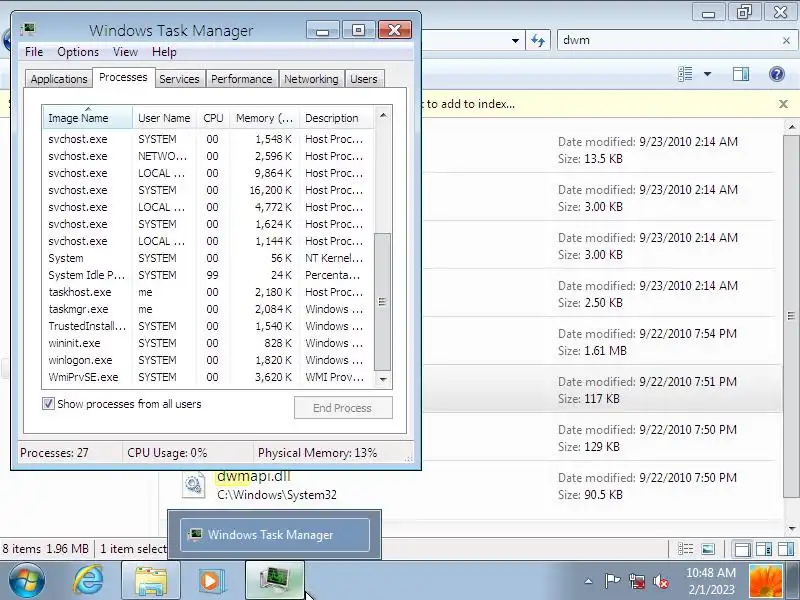Select the WmiPrvSE.exe process row

pyautogui.click(x=208, y=377)
